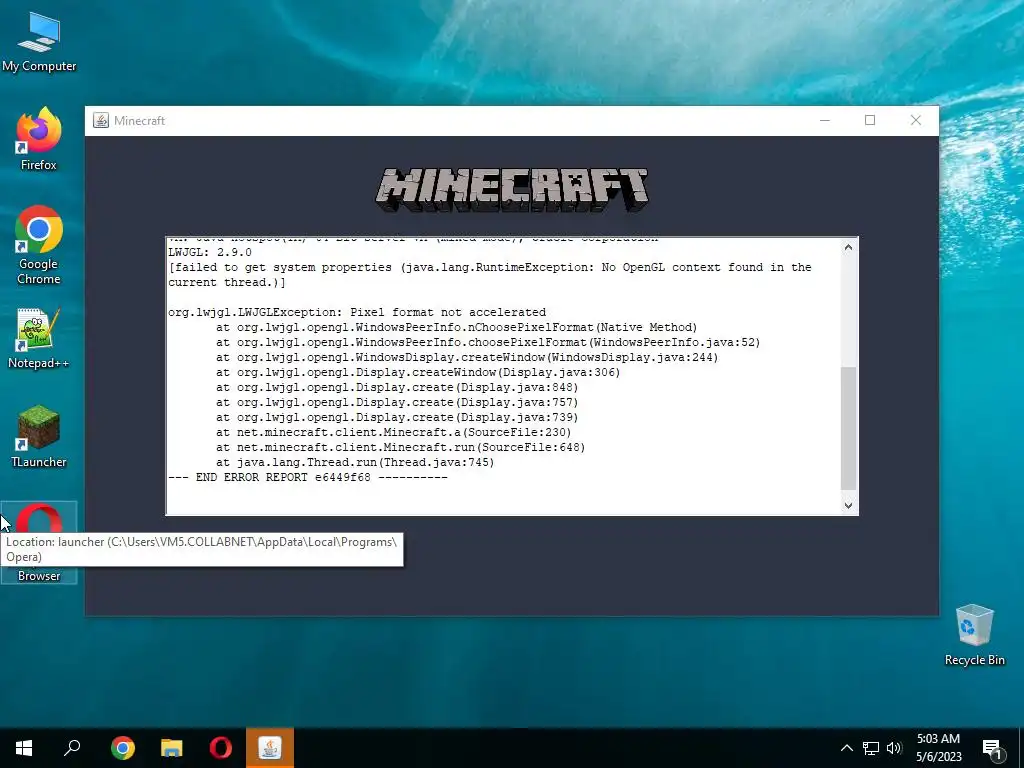Click 'Display.createWindow(Display.java:306)' line
Viewport: 1024px width, 768px height.
[418, 372]
